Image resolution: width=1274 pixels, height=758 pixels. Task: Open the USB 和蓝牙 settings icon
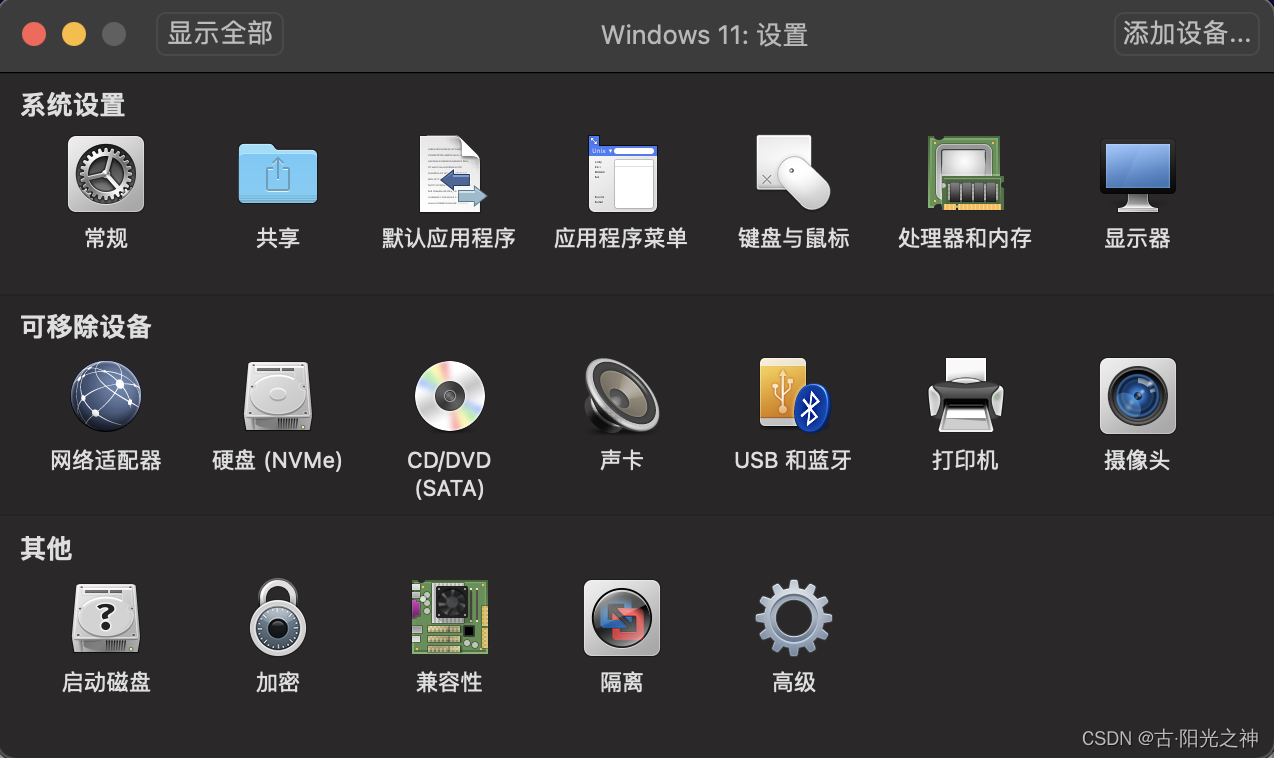pyautogui.click(x=794, y=396)
